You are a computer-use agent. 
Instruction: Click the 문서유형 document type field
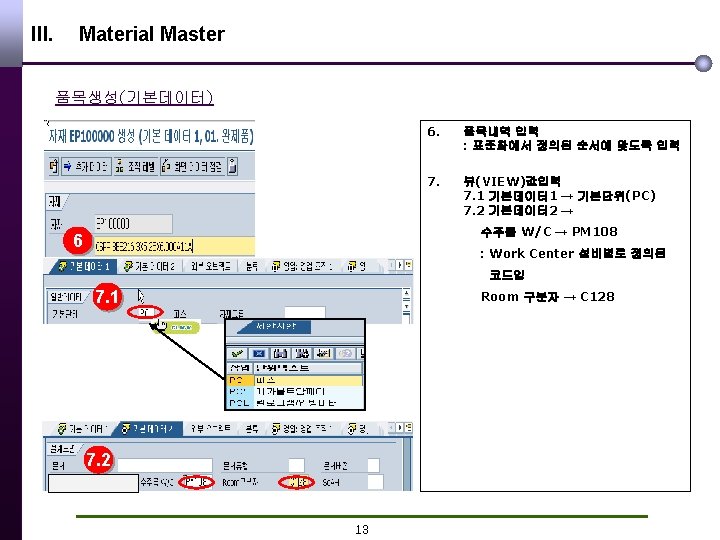point(297,465)
